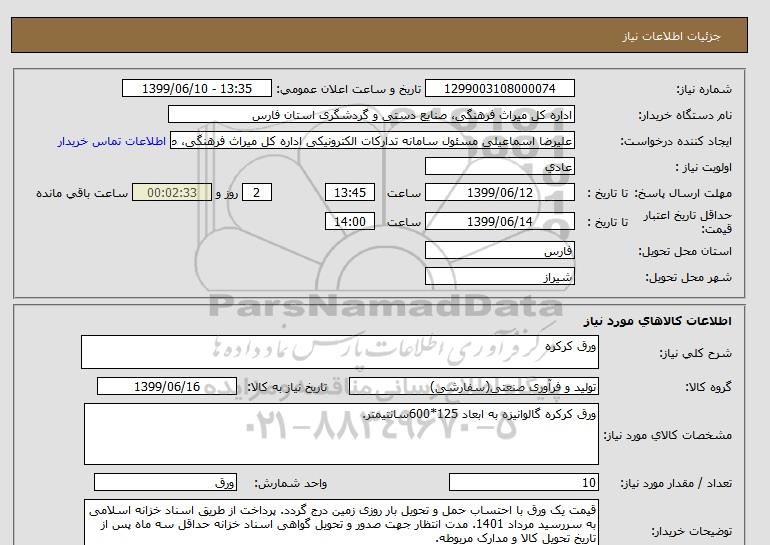Click the شماره نیاز label
Image resolution: width=770 pixels, height=545 pixels.
pos(704,89)
